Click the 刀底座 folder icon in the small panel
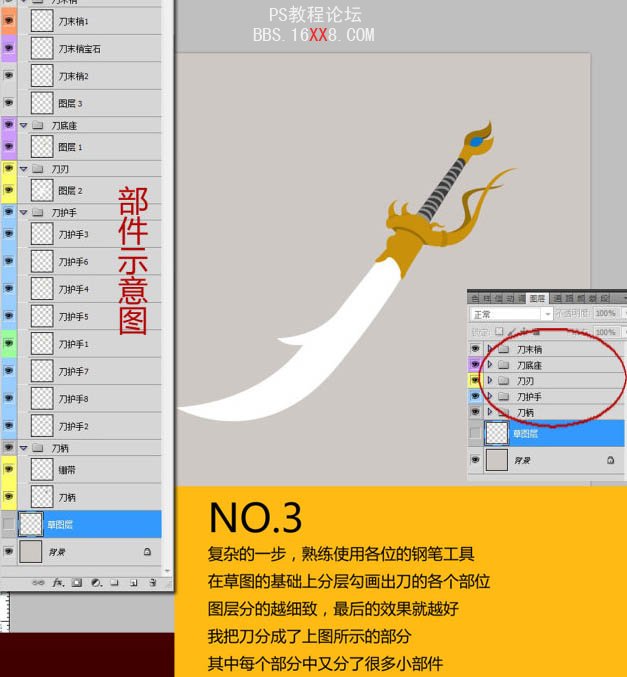627x677 pixels. 504,365
